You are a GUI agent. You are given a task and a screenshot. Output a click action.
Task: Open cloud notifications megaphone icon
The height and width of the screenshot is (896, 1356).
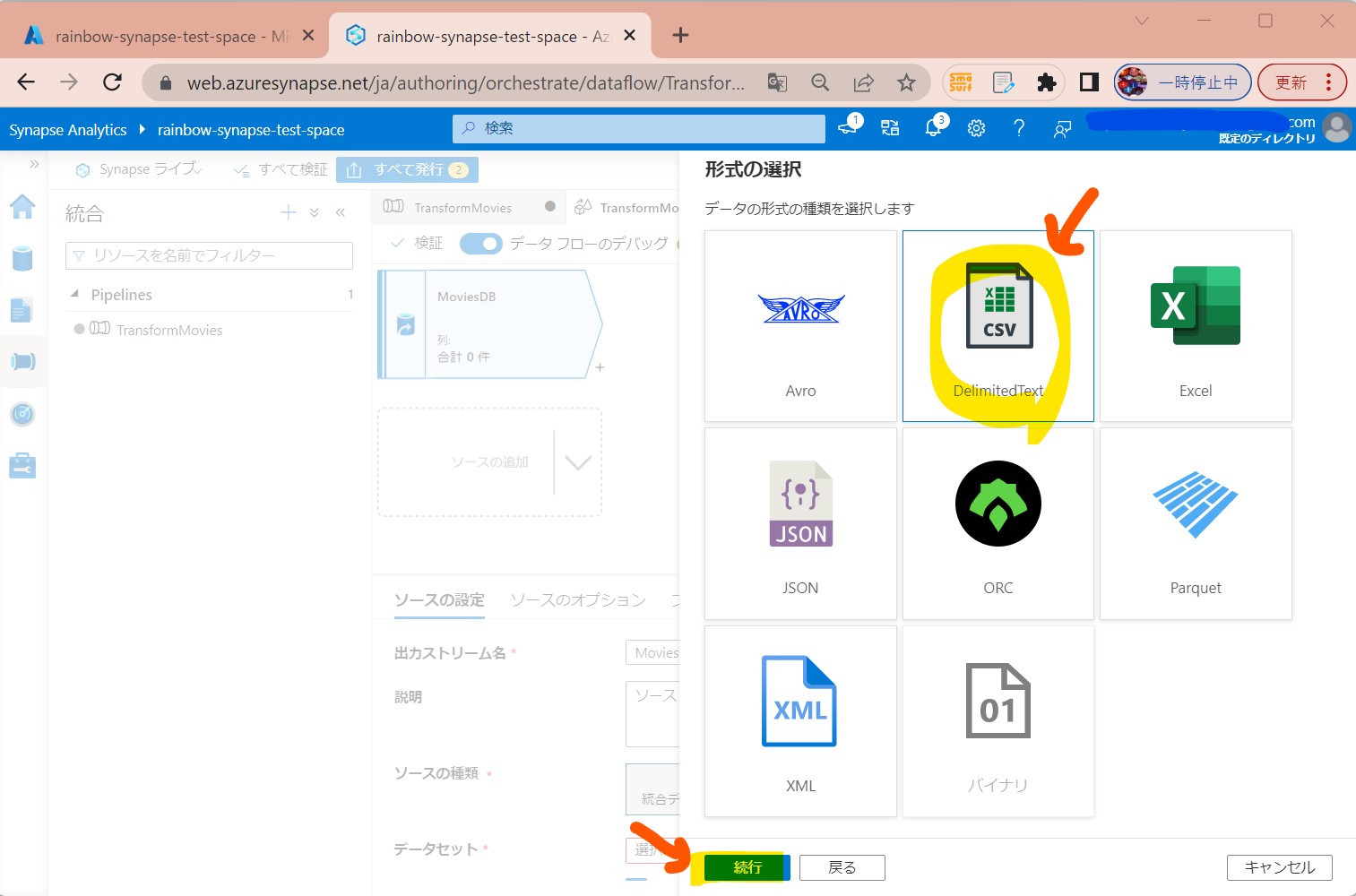pyautogui.click(x=849, y=127)
